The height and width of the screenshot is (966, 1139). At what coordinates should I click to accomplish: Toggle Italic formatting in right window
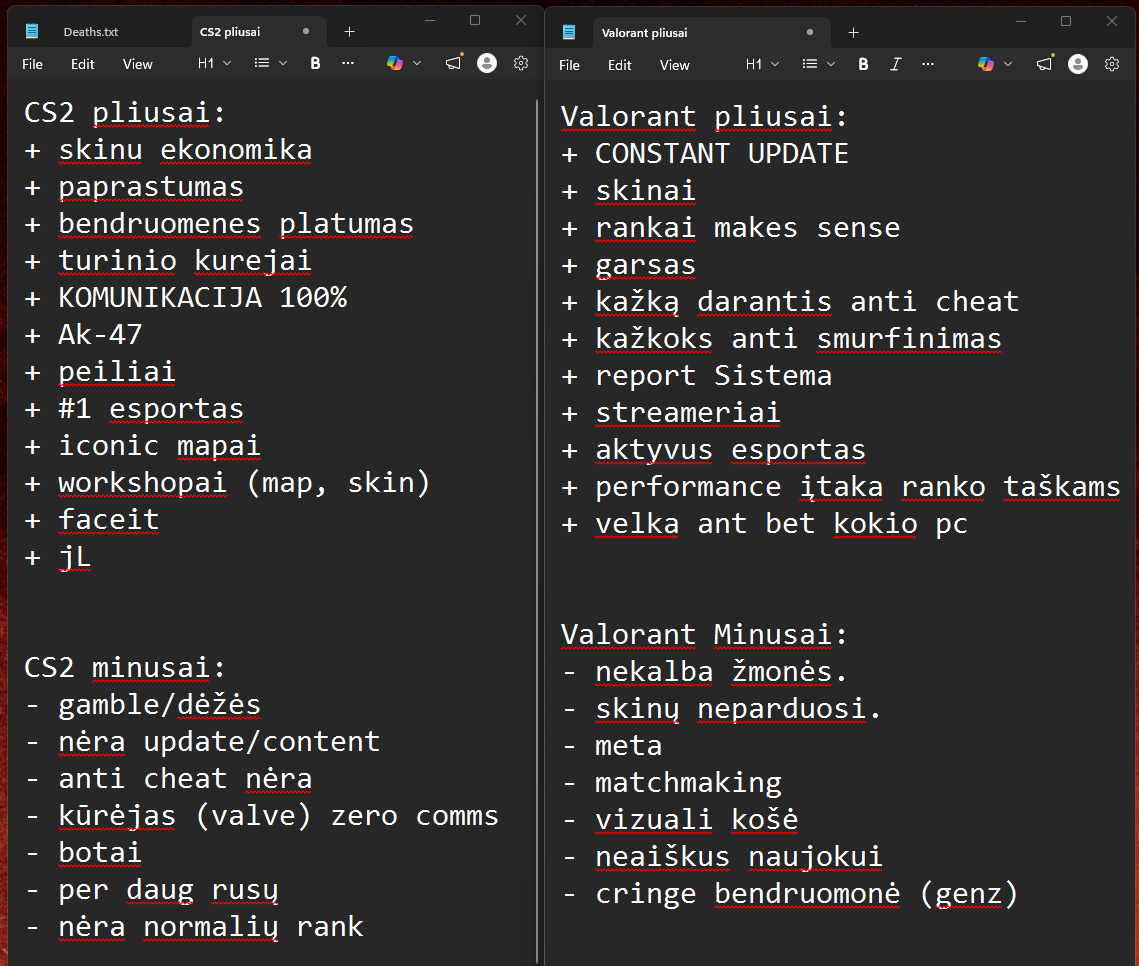896,64
